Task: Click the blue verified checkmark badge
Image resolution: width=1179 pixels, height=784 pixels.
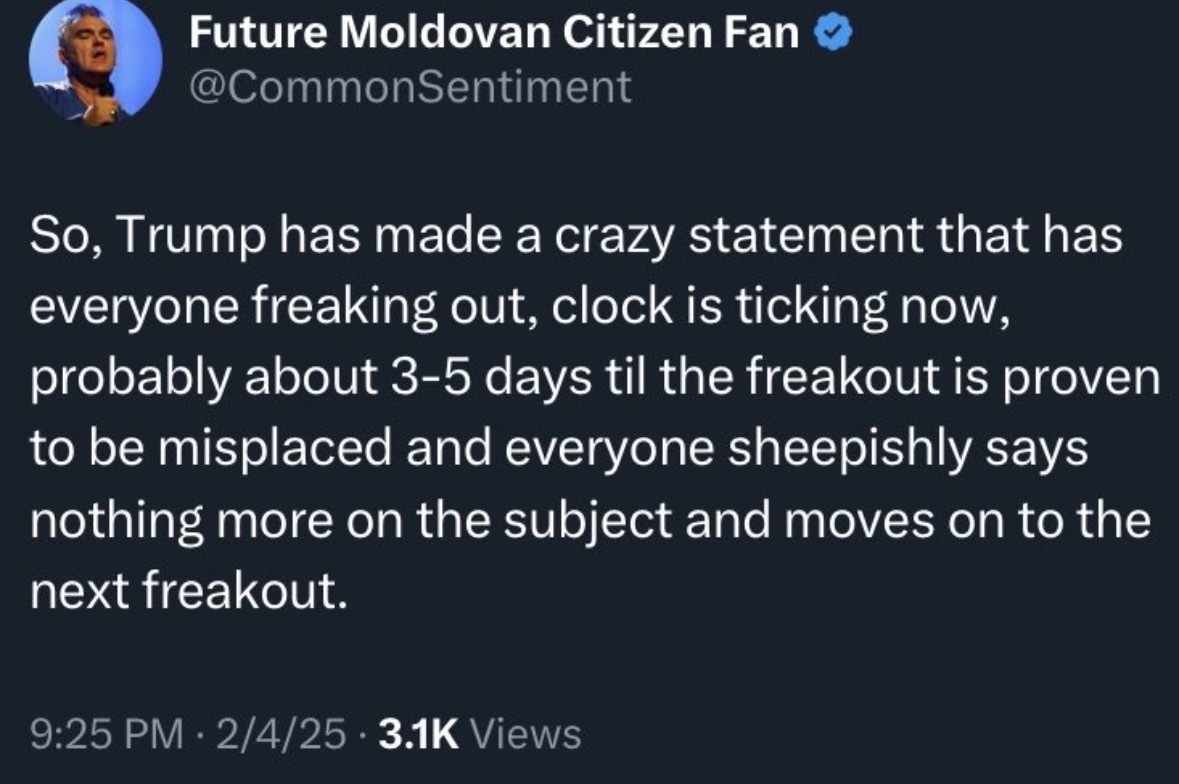Action: tap(833, 34)
